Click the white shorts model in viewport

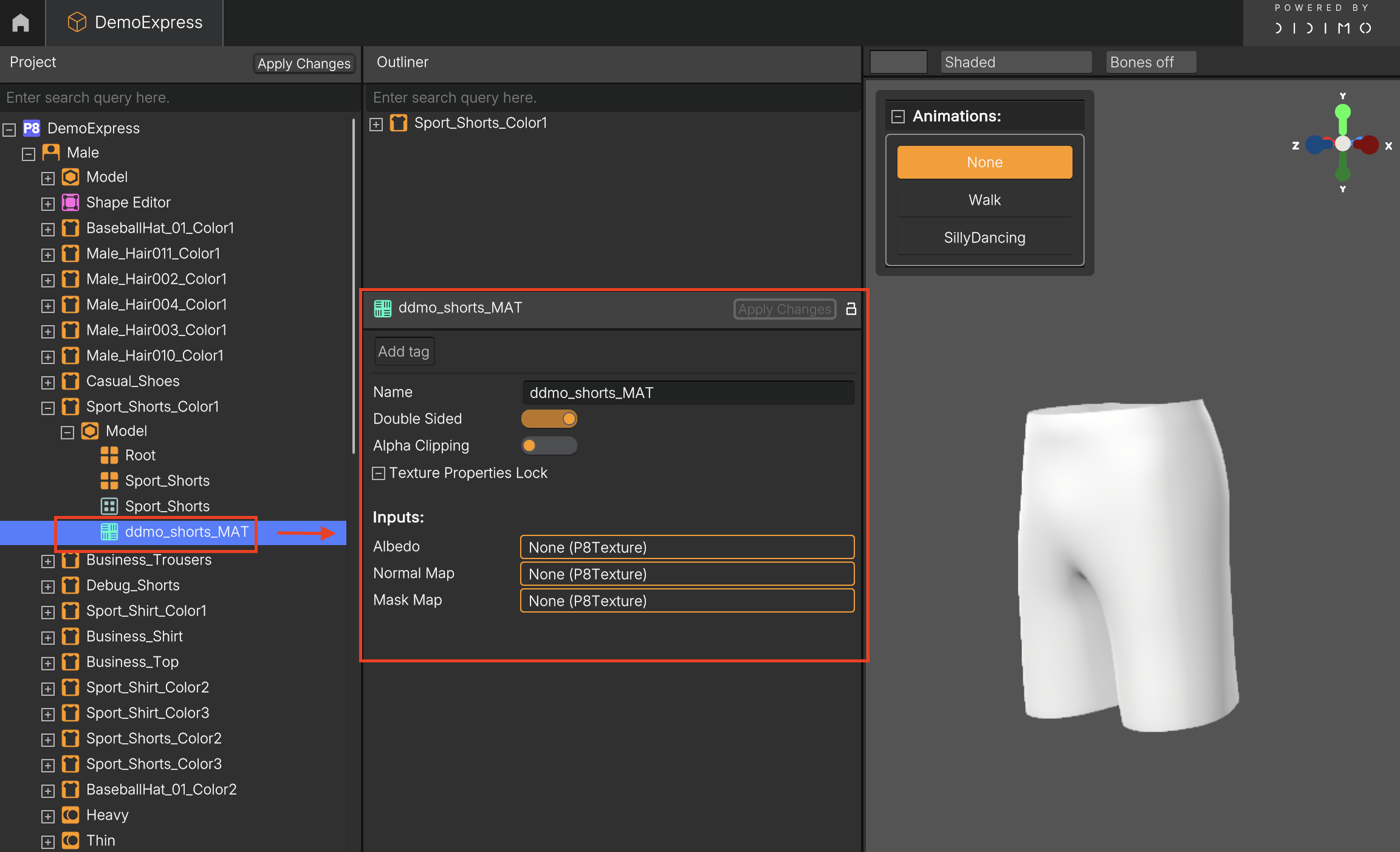click(1127, 565)
